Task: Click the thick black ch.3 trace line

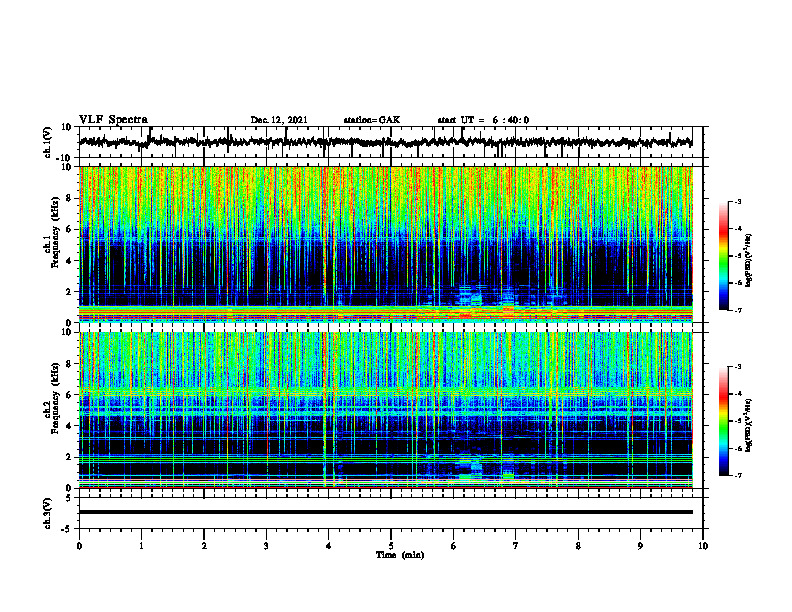Action: click(x=386, y=512)
